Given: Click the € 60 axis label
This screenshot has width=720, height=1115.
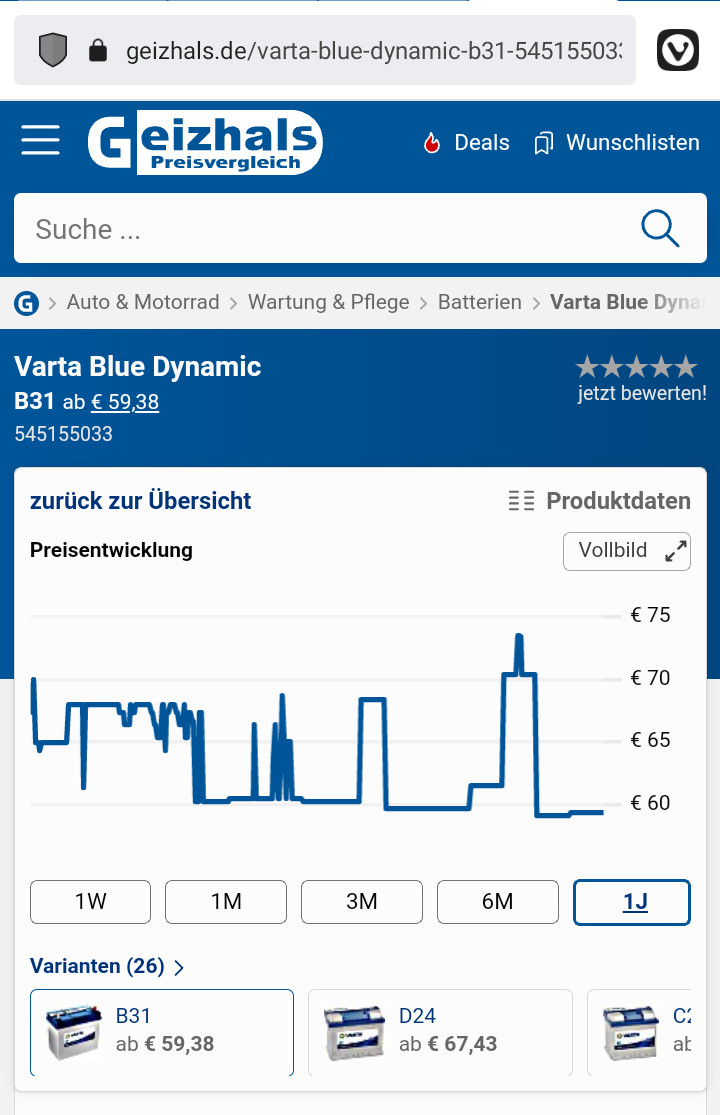Looking at the screenshot, I should tap(650, 804).
